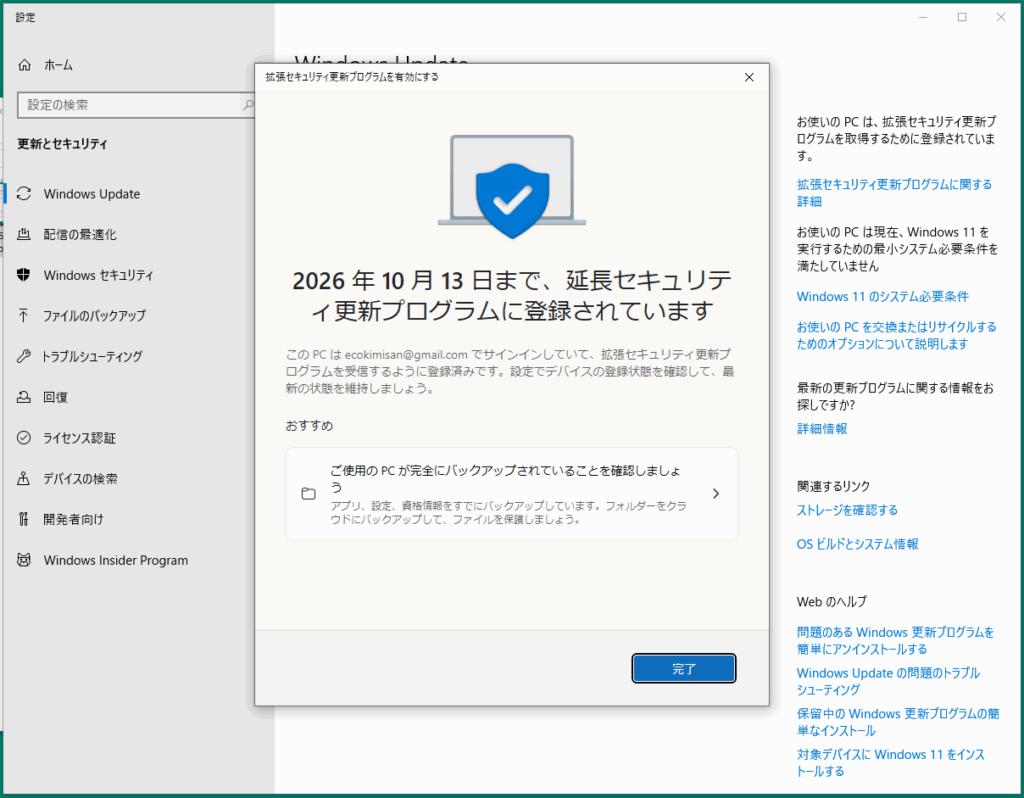The image size is (1024, 798).
Task: Open ストレージを確認する link
Action: [847, 510]
